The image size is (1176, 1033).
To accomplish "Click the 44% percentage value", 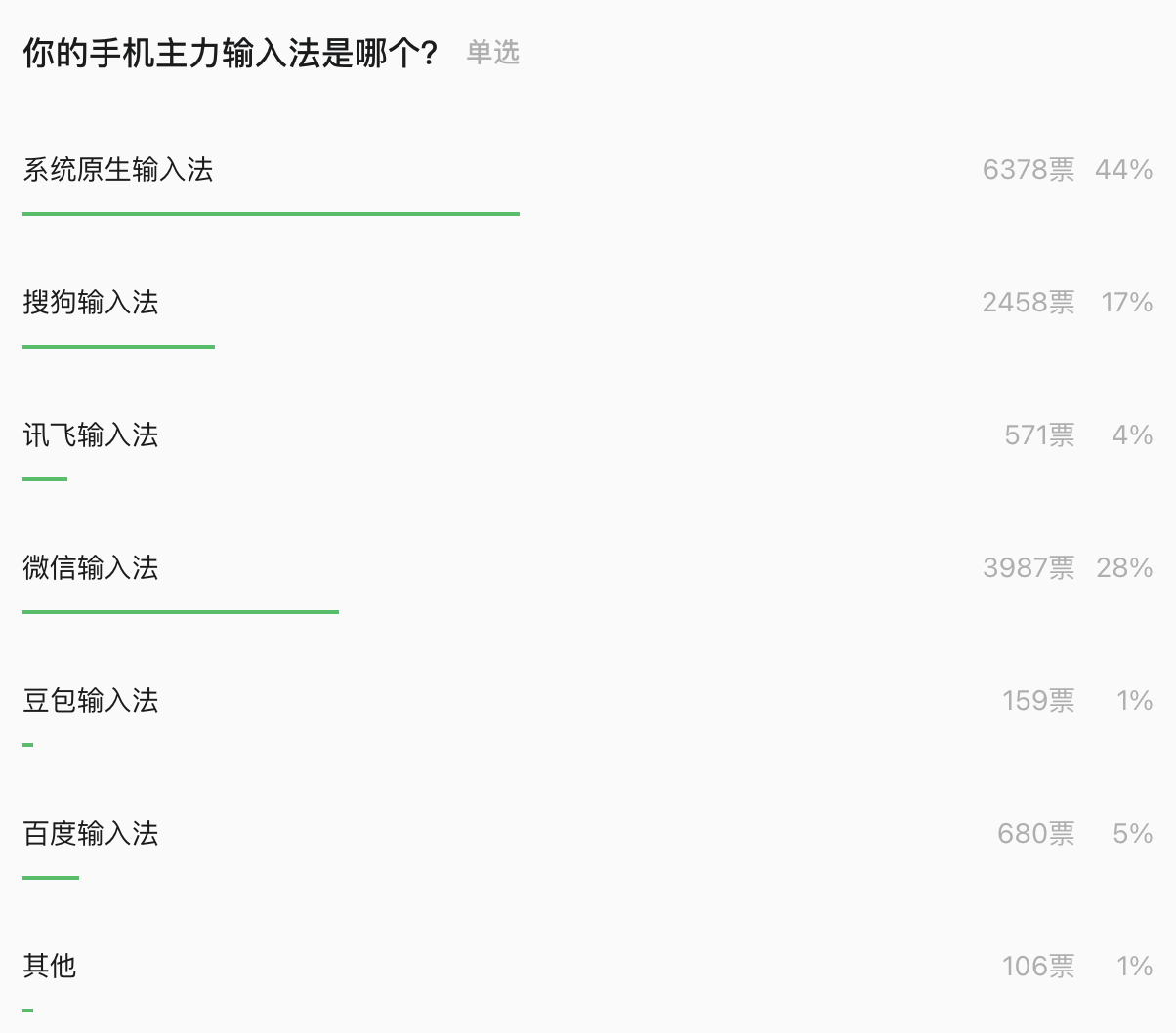I will tap(1124, 170).
